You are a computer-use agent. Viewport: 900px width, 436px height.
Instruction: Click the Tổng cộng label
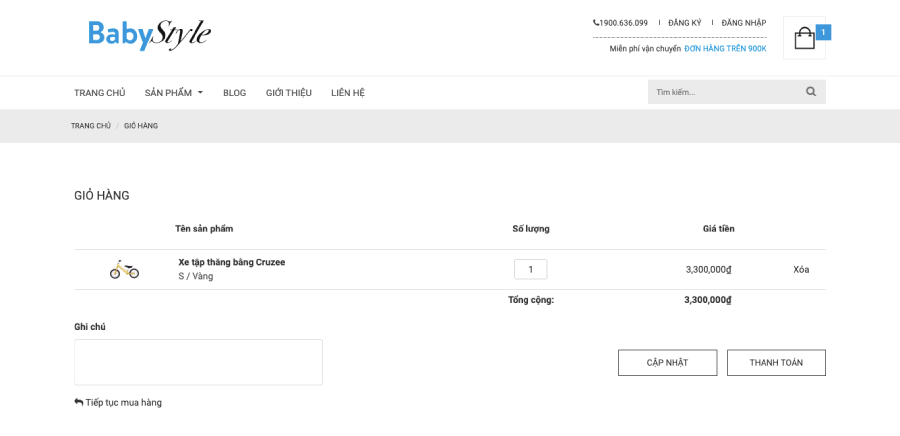(x=531, y=299)
